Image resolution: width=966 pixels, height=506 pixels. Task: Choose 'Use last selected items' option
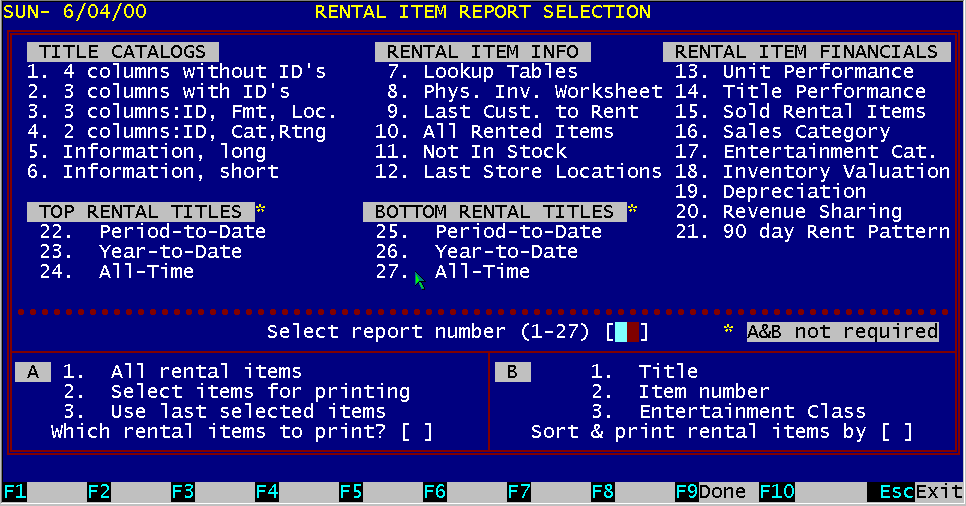[247, 412]
